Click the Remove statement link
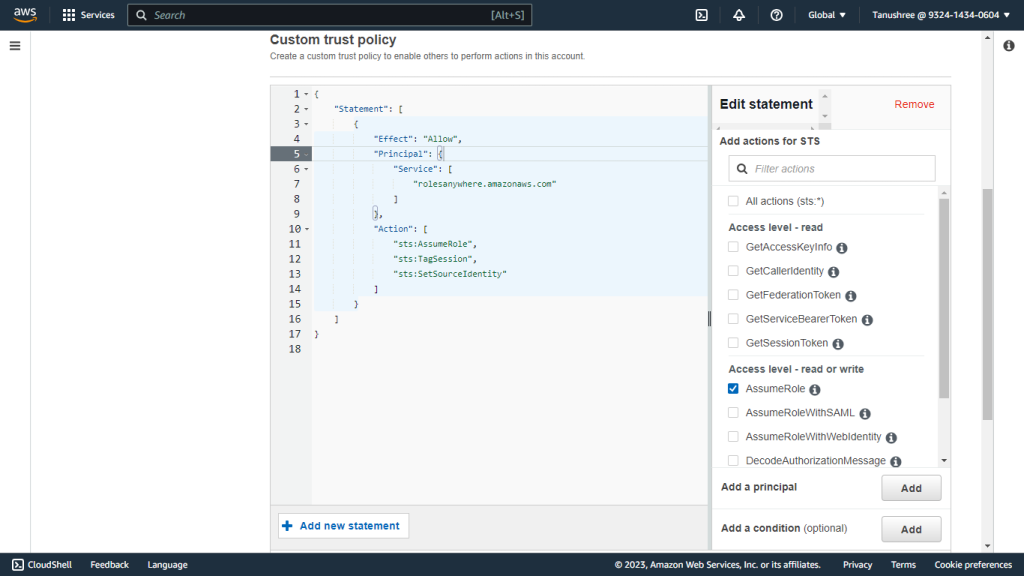 [x=914, y=104]
